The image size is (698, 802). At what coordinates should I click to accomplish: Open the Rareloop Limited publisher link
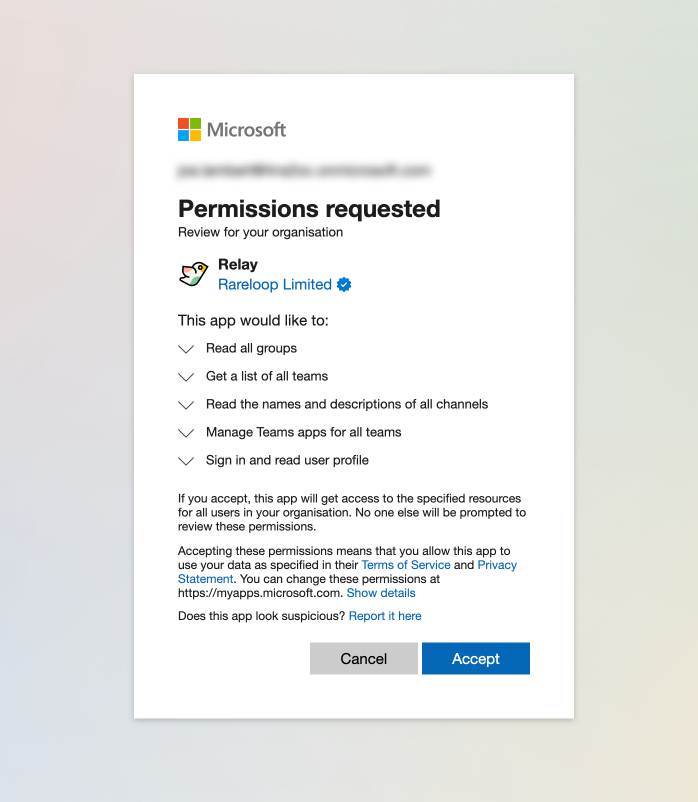click(275, 285)
